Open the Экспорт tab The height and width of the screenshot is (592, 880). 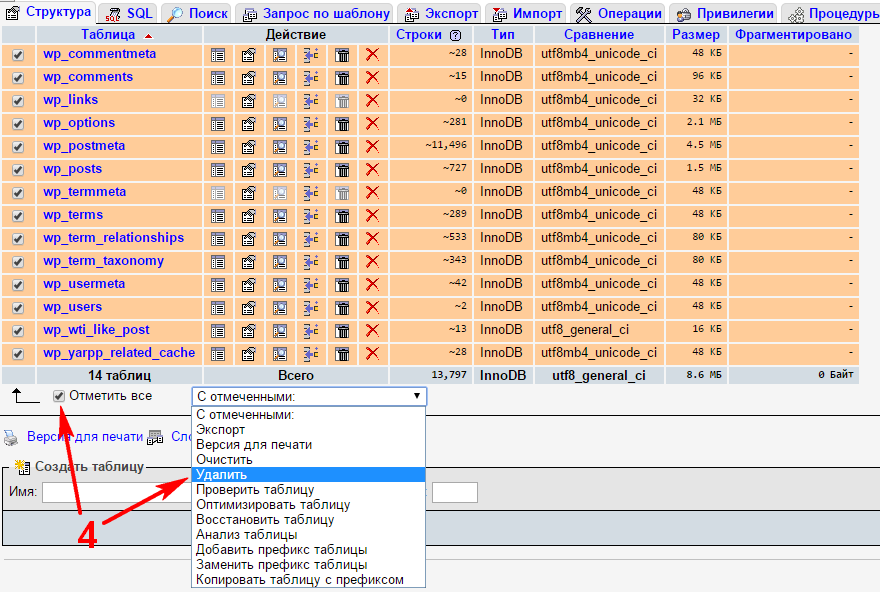click(x=441, y=13)
